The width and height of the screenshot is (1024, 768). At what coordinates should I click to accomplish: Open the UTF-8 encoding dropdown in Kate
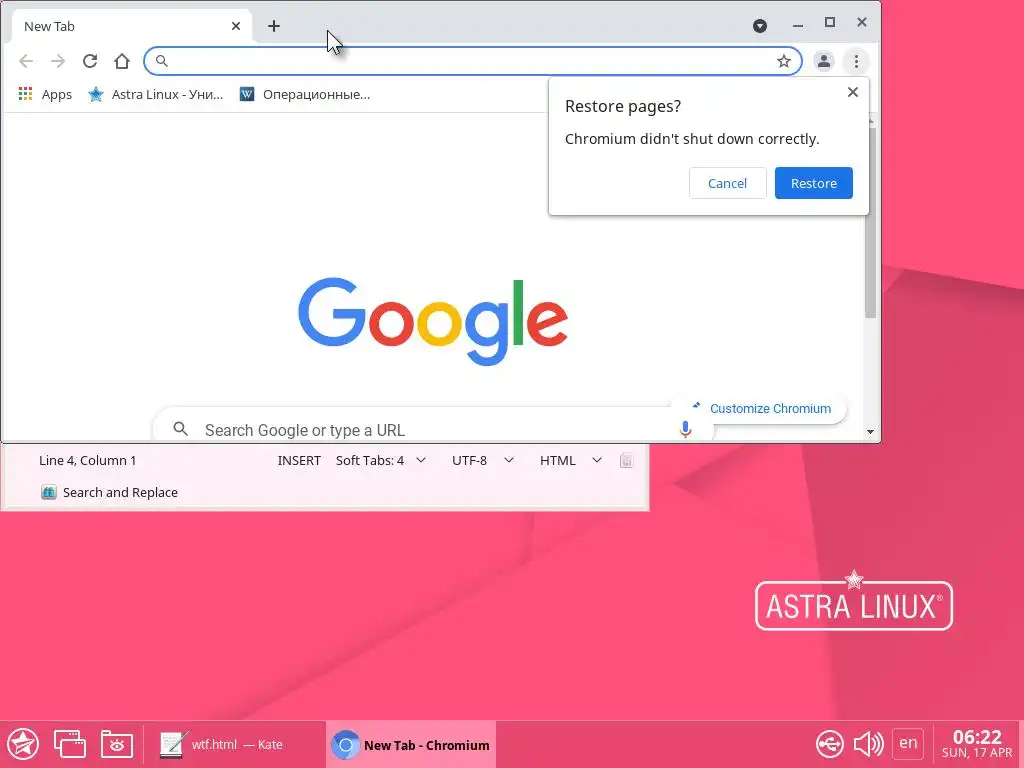coord(483,460)
